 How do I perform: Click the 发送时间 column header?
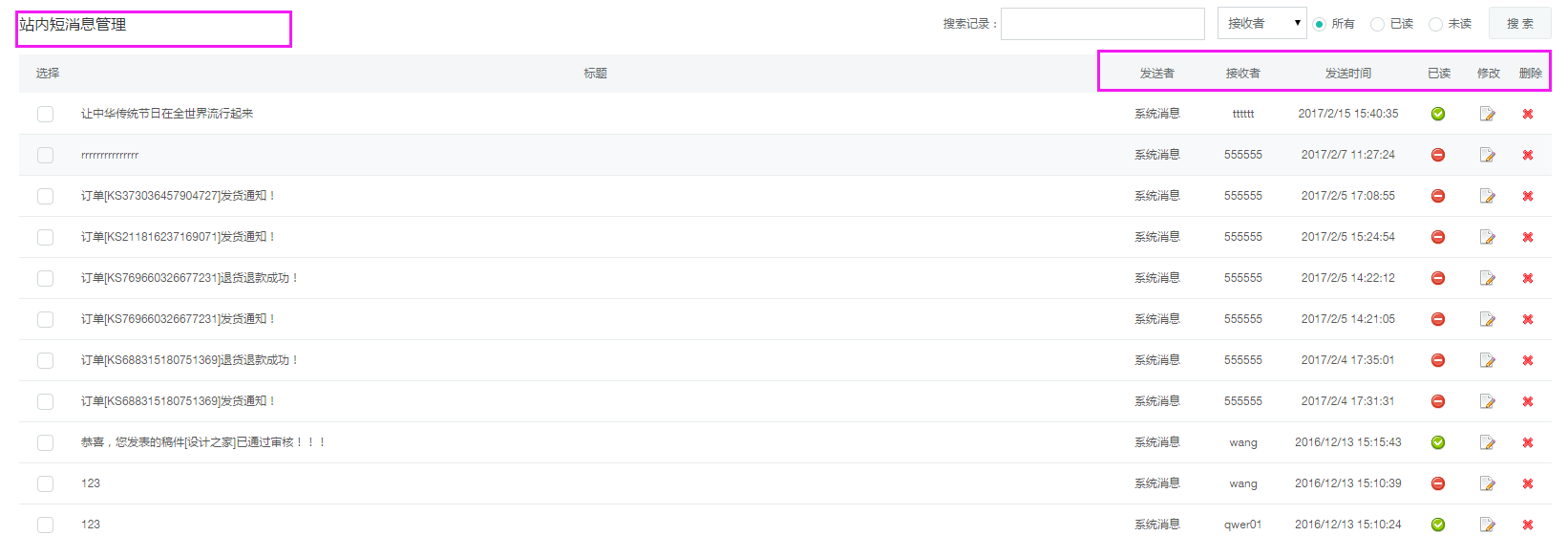(x=1347, y=74)
